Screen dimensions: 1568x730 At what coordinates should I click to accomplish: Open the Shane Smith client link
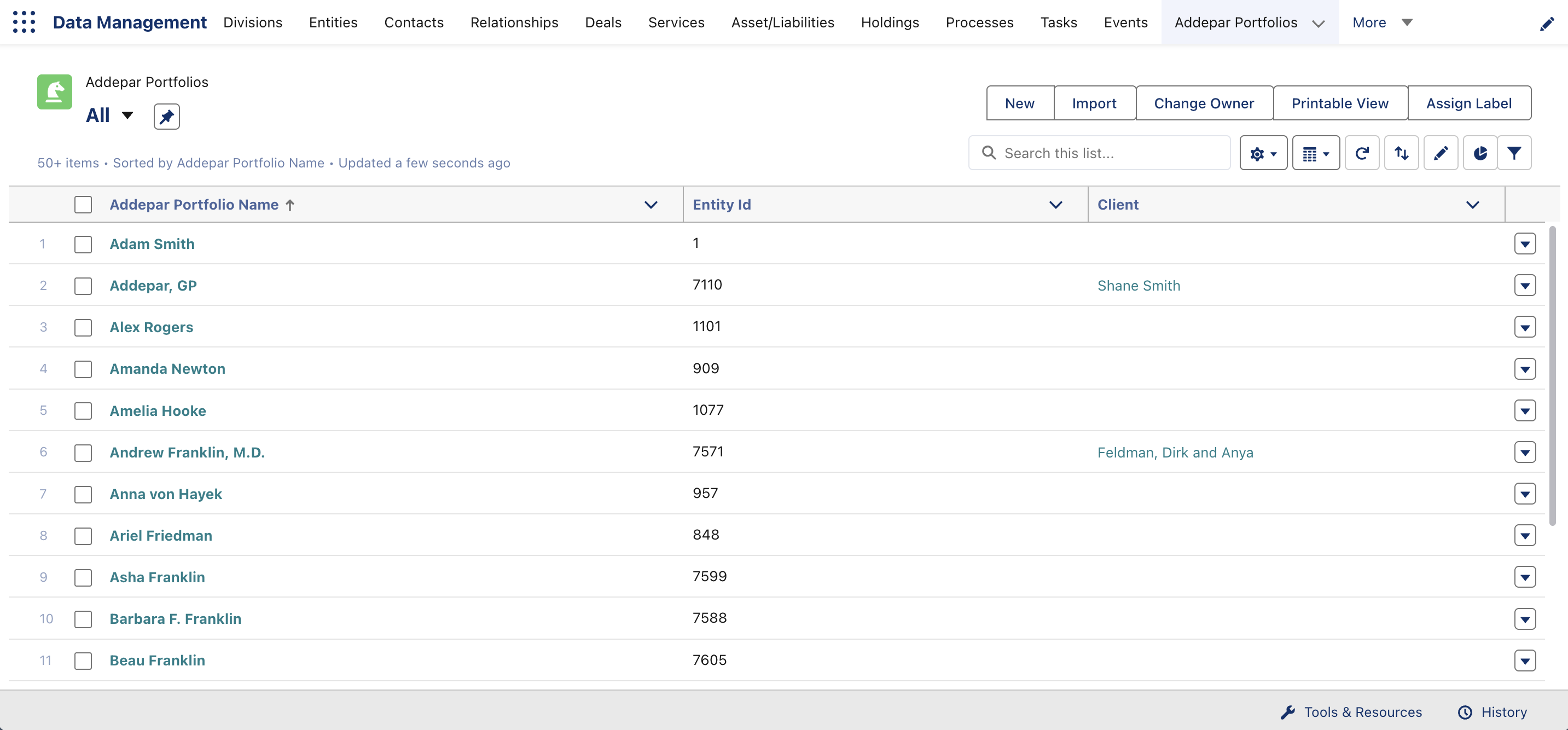point(1139,286)
